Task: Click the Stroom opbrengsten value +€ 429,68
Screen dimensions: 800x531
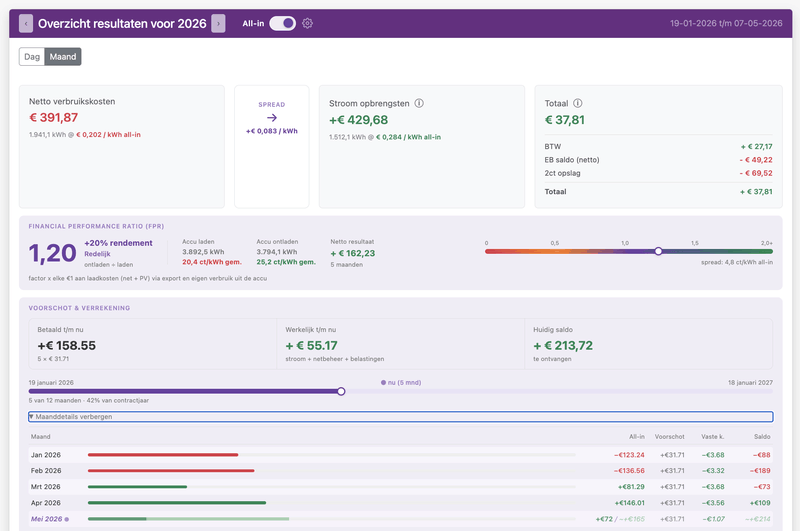Action: [x=358, y=120]
